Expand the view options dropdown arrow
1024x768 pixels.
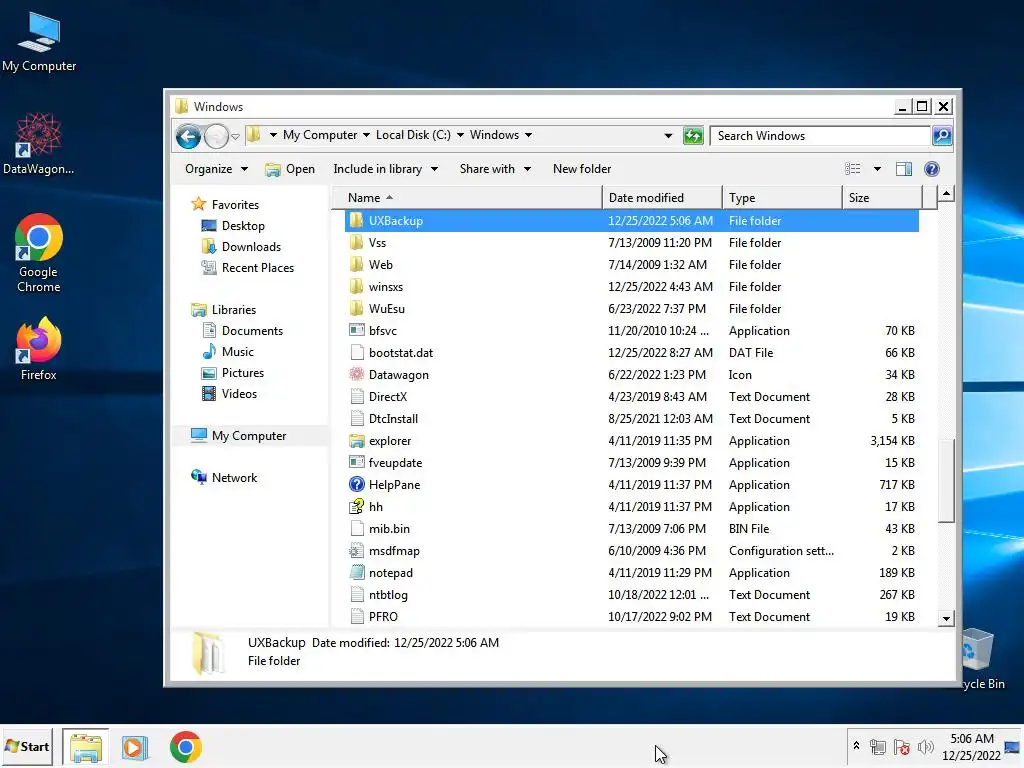click(x=877, y=169)
